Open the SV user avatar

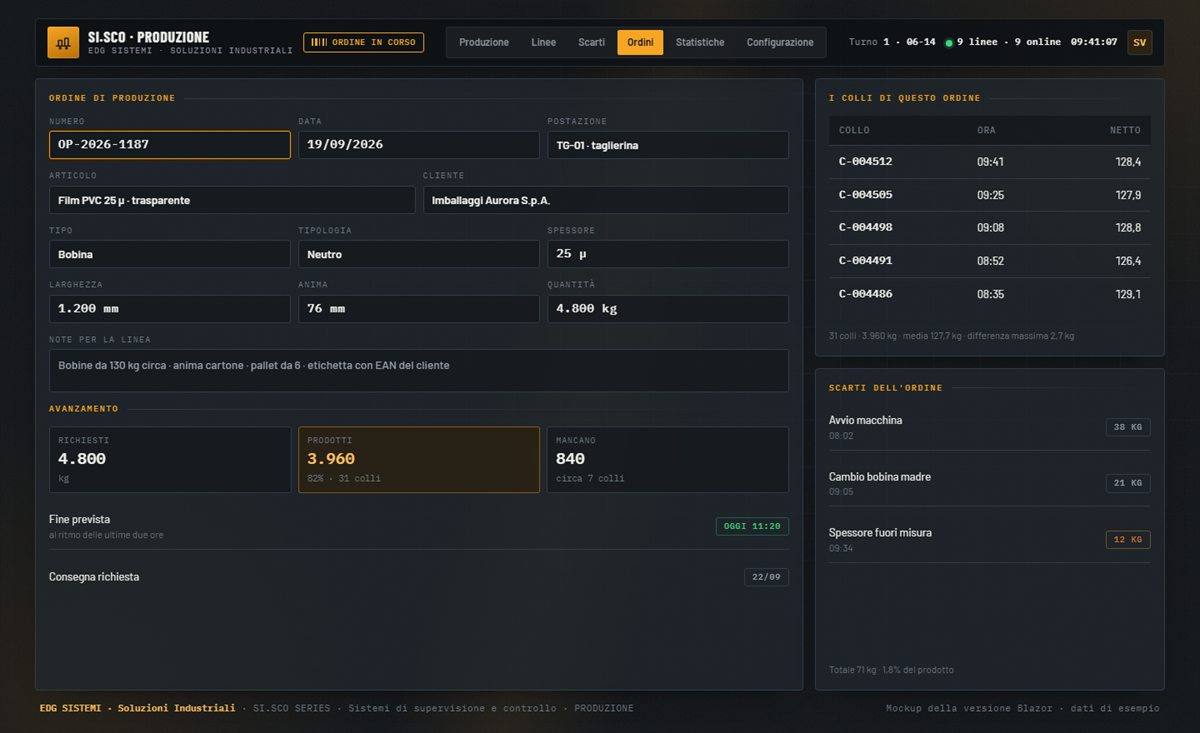coord(1139,42)
